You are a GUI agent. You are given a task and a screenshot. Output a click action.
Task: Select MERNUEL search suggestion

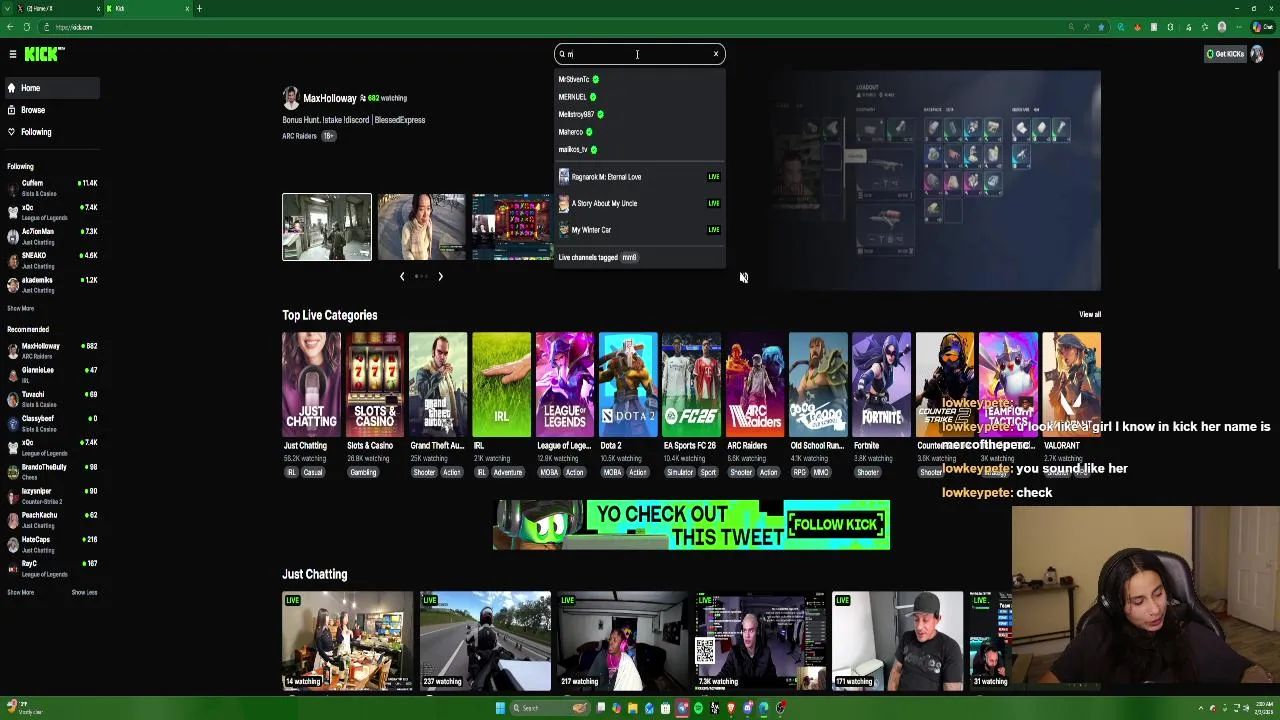coord(640,97)
